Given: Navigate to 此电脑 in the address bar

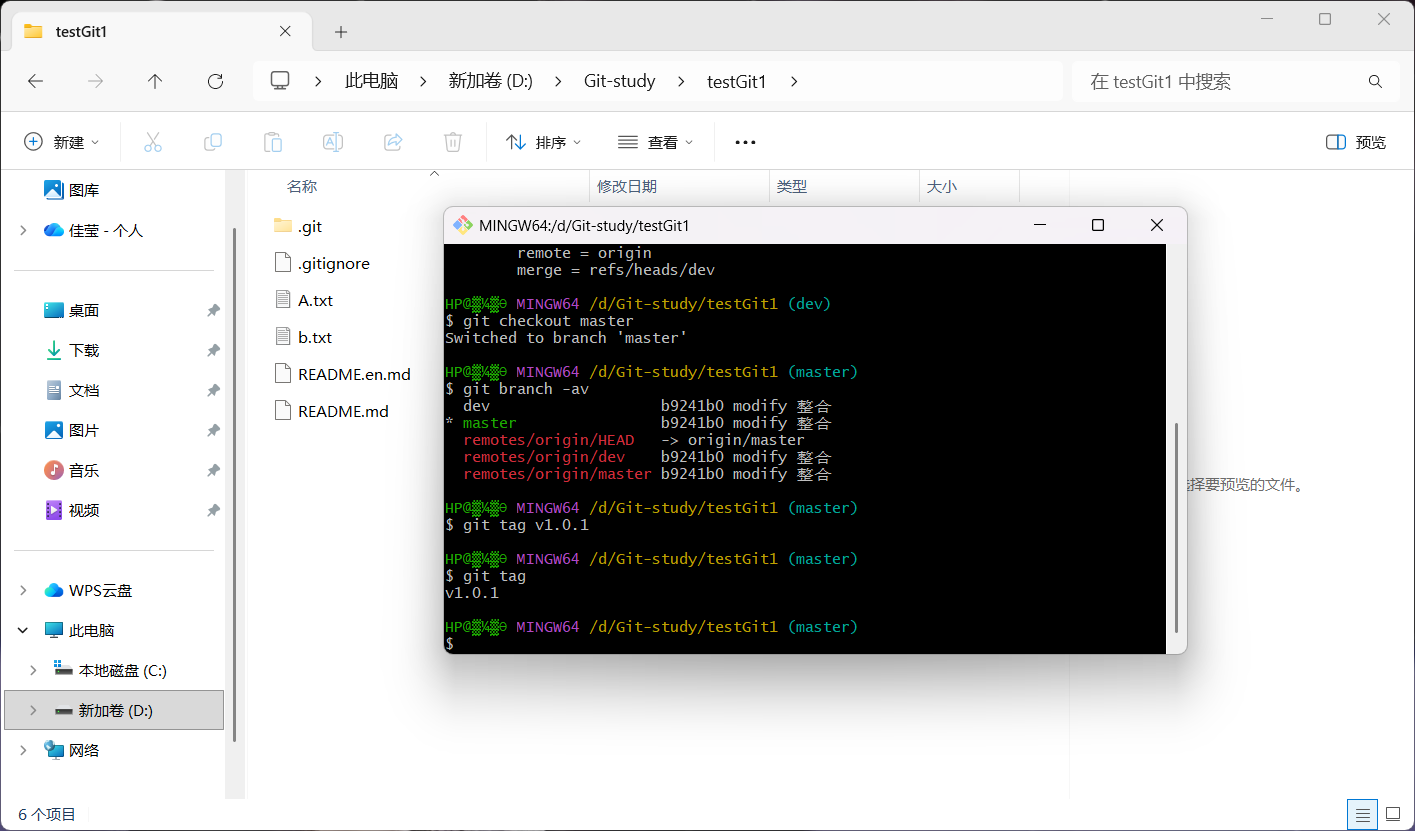Looking at the screenshot, I should click(371, 82).
